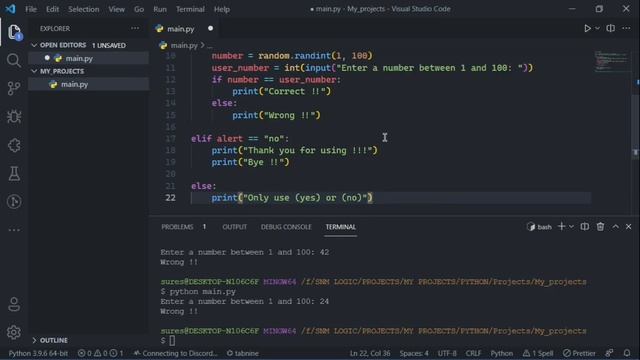Close the terminal panel
The height and width of the screenshot is (360, 640).
tap(629, 227)
